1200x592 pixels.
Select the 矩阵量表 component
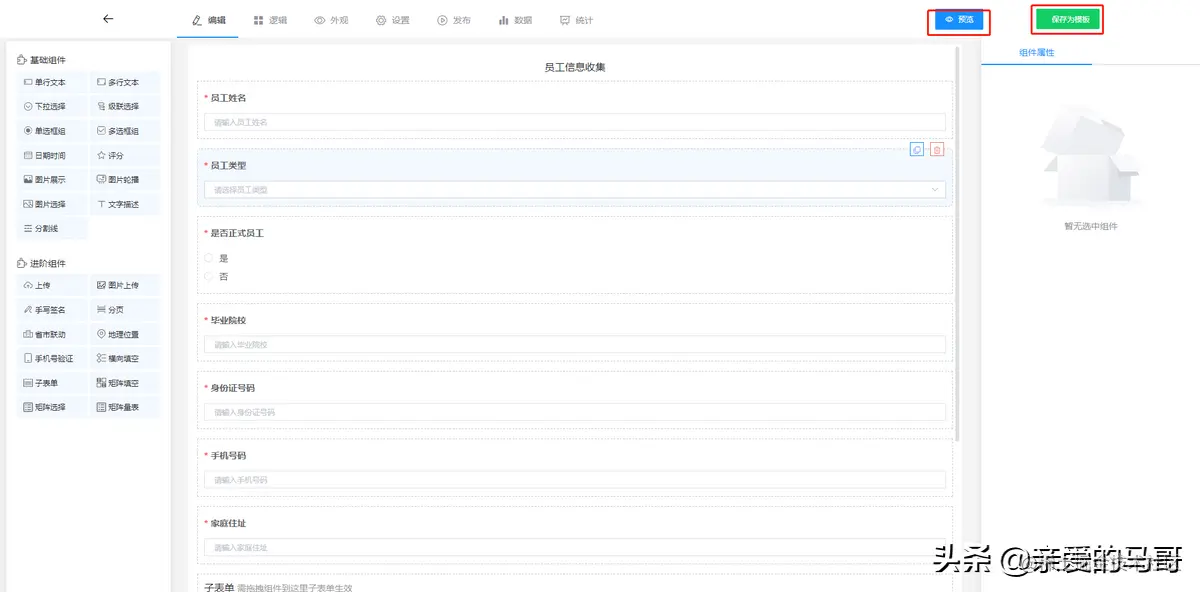point(125,407)
